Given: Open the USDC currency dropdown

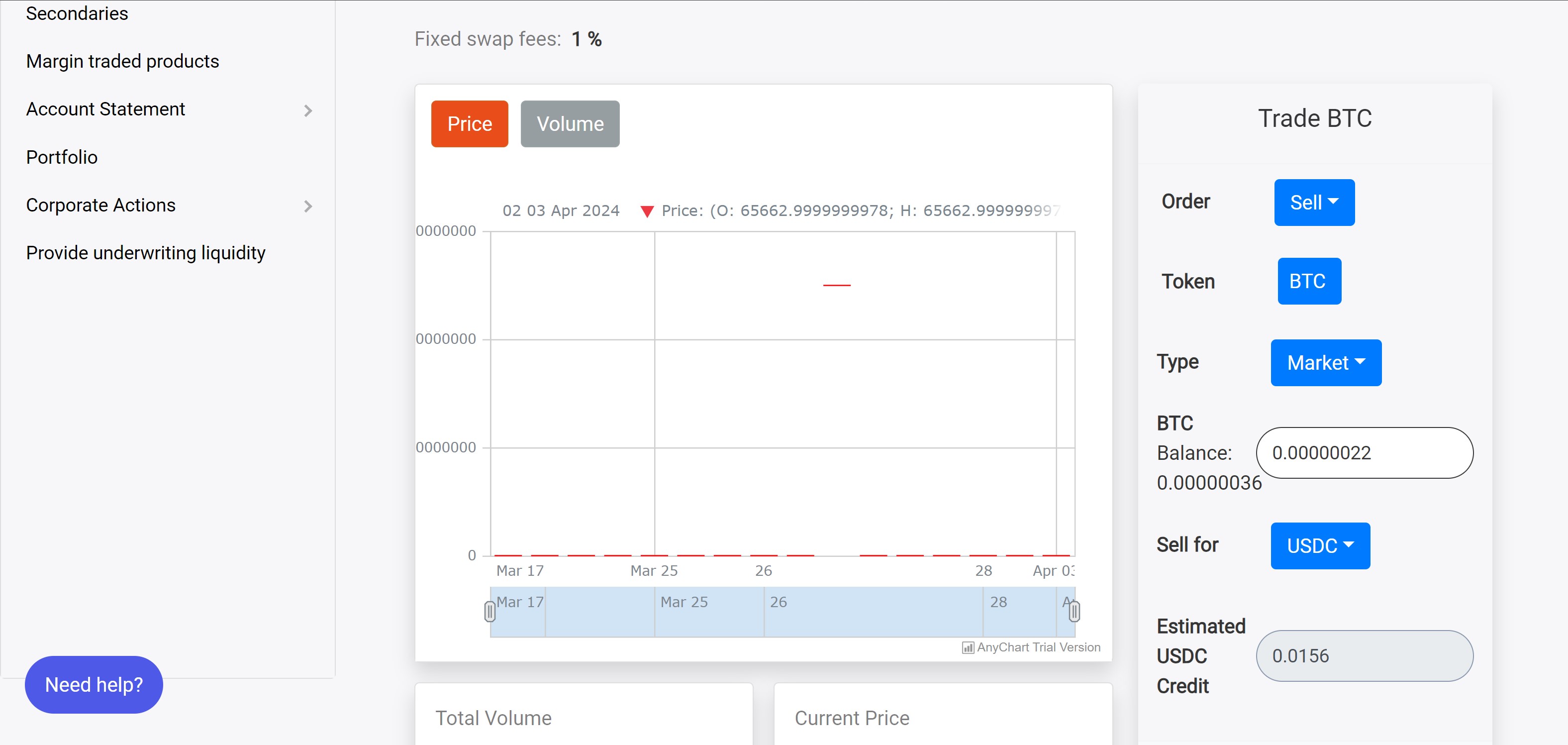Looking at the screenshot, I should (1320, 545).
